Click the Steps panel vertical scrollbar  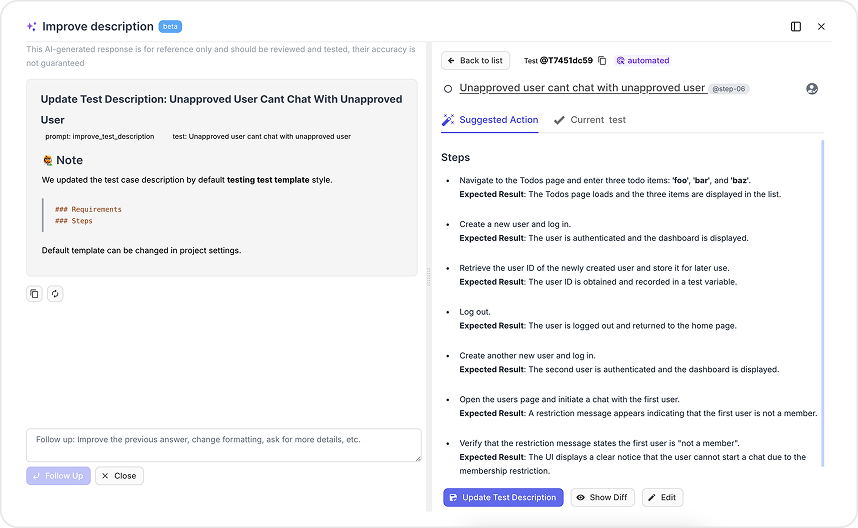pyautogui.click(x=822, y=300)
